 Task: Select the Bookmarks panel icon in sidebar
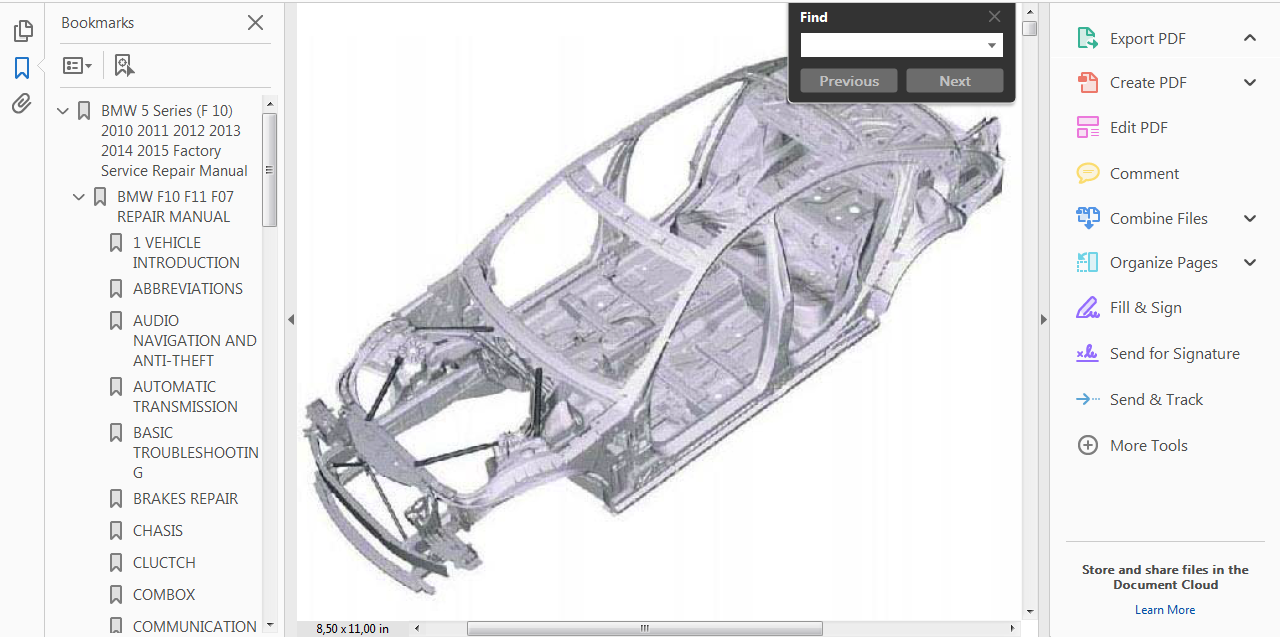point(22,68)
